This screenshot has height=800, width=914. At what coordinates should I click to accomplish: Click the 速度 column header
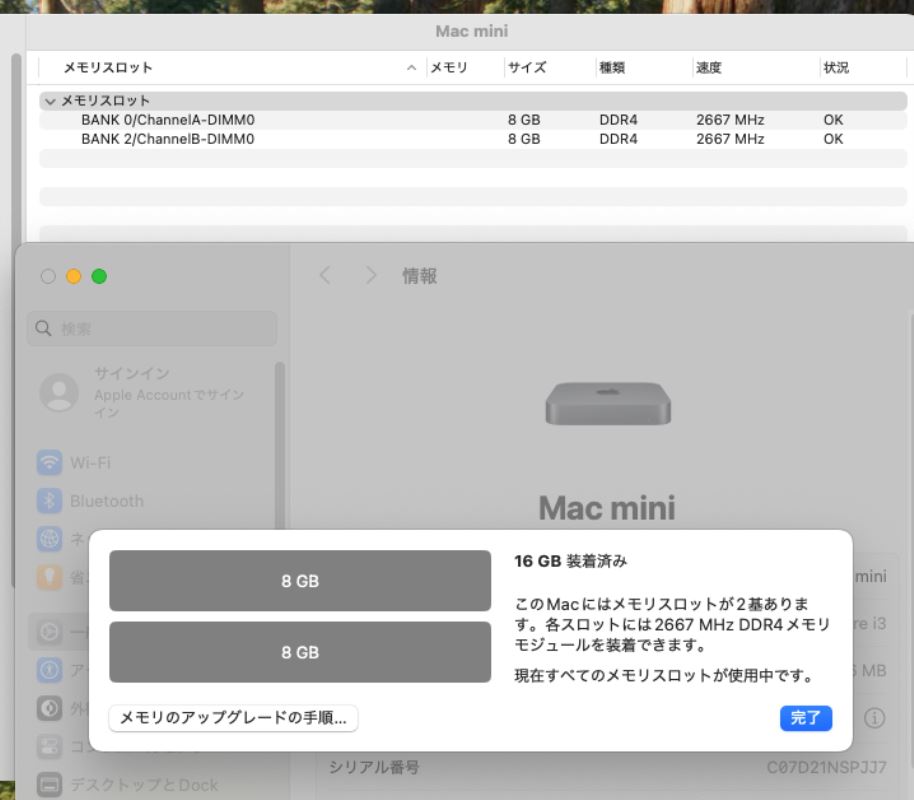coord(709,68)
